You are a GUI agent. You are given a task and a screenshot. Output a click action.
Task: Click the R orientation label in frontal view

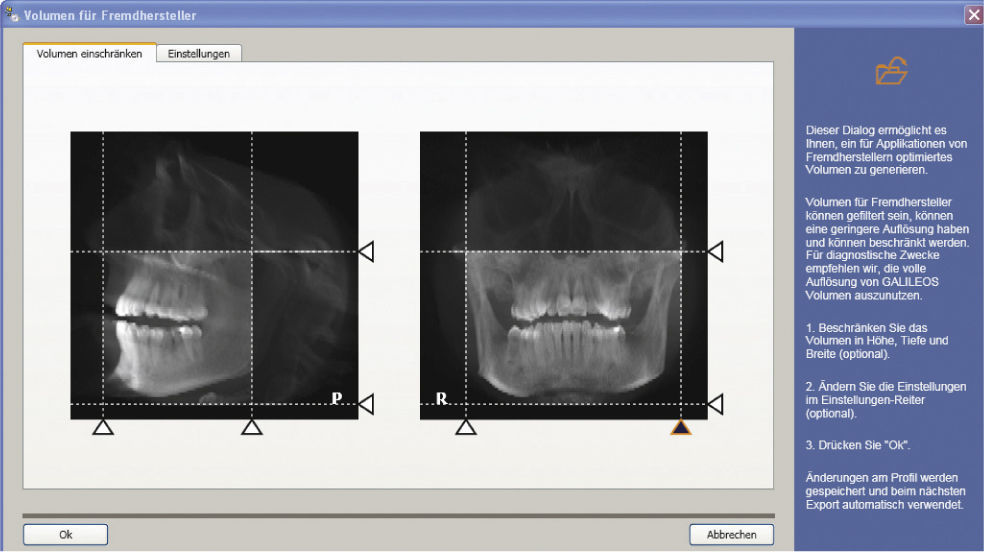441,398
